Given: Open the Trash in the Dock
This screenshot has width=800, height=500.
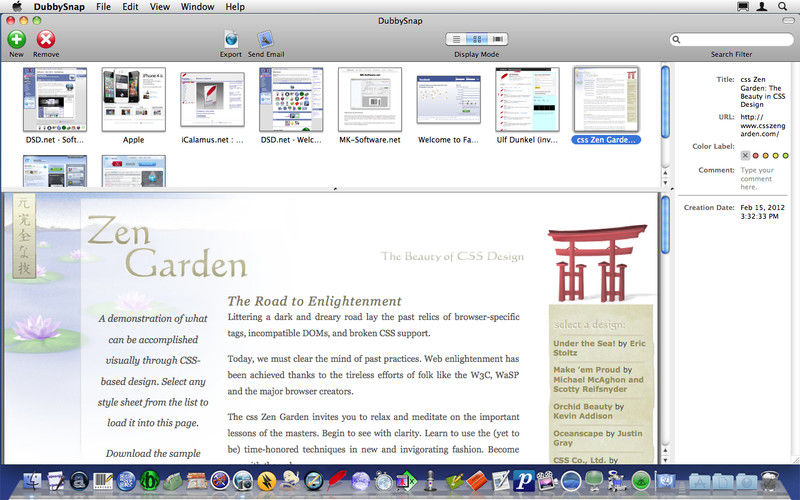Looking at the screenshot, I should pos(770,481).
